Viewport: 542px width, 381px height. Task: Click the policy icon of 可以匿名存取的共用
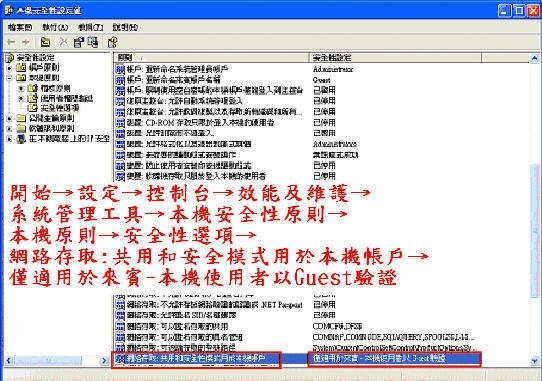(x=120, y=326)
